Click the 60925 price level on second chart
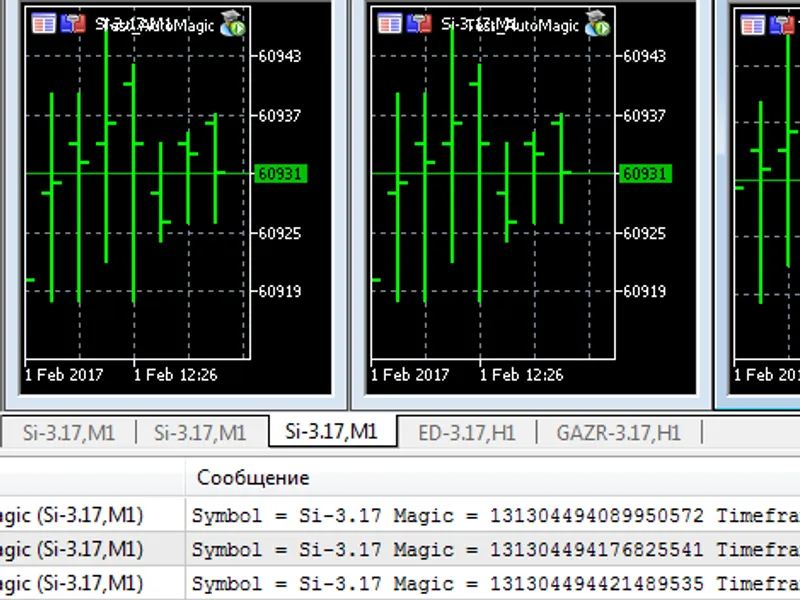This screenshot has height=600, width=800. (x=644, y=233)
